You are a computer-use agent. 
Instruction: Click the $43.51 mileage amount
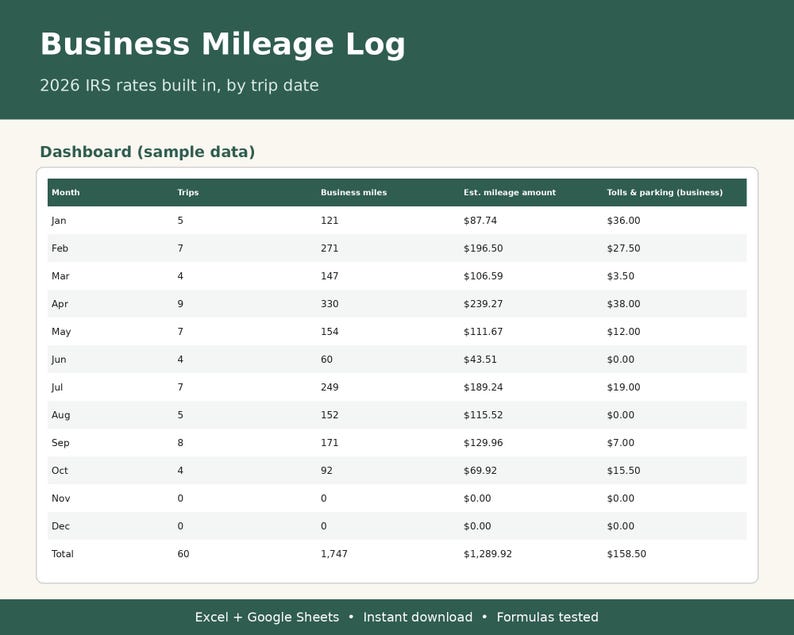[x=480, y=360]
